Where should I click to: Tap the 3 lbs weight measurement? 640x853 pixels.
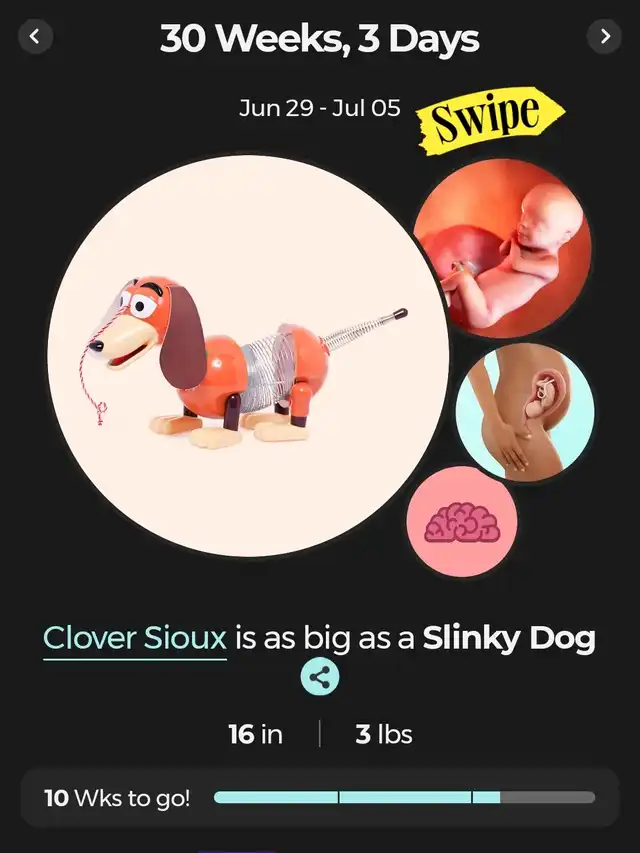coord(384,734)
